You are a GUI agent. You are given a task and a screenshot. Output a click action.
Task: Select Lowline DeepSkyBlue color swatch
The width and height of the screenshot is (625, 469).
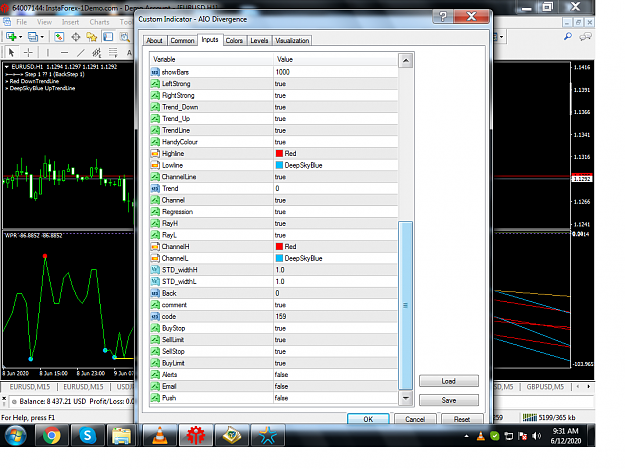click(x=279, y=165)
